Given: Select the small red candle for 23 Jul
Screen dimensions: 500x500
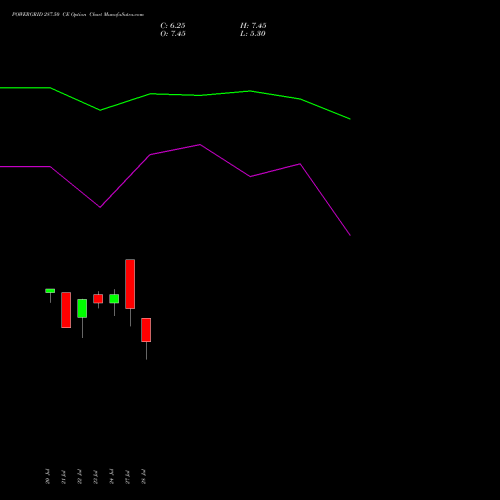Looking at the screenshot, I should [98, 299].
